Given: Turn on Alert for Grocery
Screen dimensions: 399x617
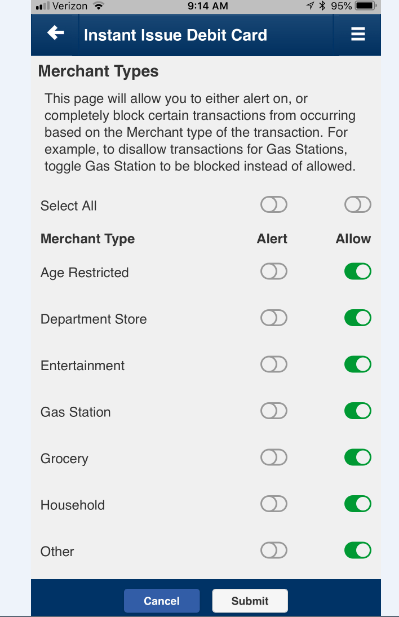Looking at the screenshot, I should click(x=274, y=457).
